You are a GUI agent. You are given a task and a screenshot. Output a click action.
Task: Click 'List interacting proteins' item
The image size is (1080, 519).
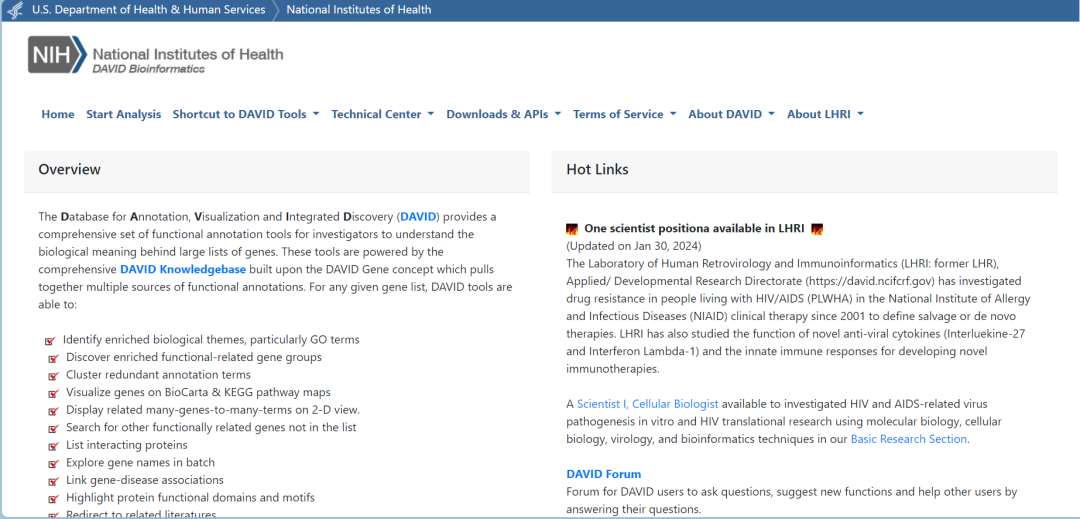(x=127, y=445)
